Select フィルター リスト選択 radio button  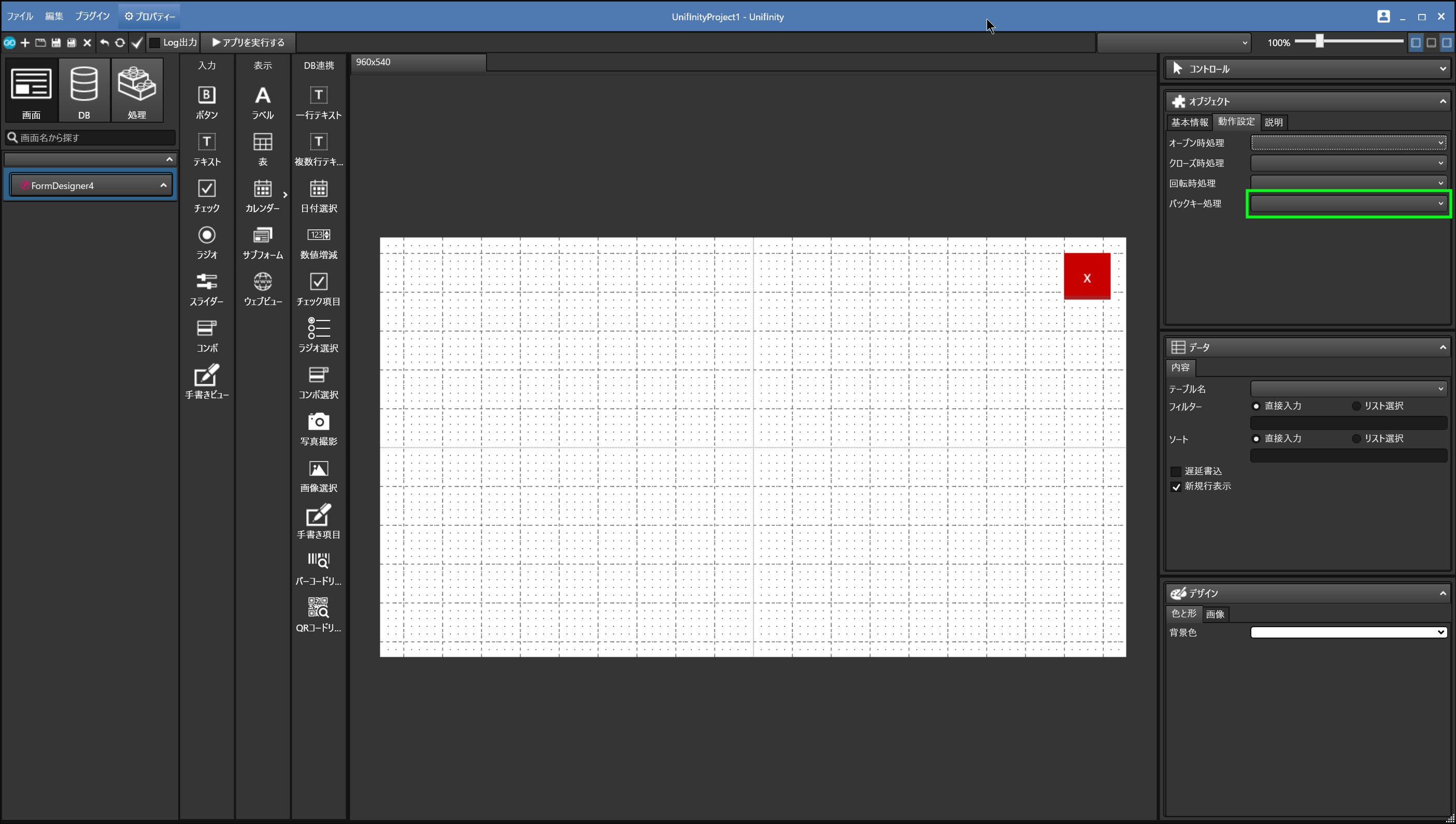(1357, 407)
